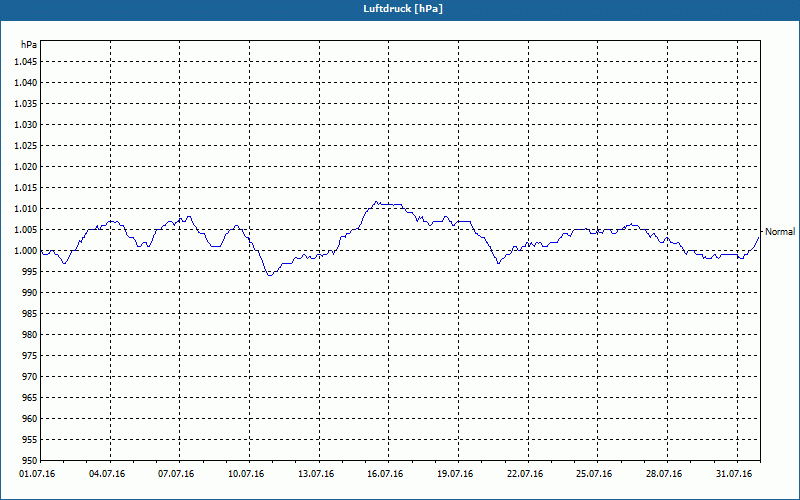Click the 1.030 y-axis value
This screenshot has height=500, width=800.
tap(27, 124)
